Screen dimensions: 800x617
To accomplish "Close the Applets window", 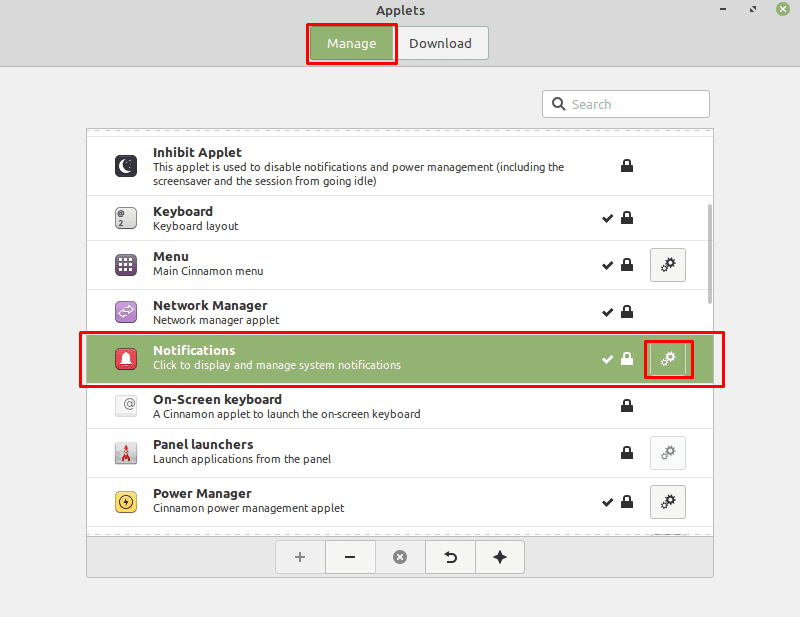I will click(x=783, y=9).
